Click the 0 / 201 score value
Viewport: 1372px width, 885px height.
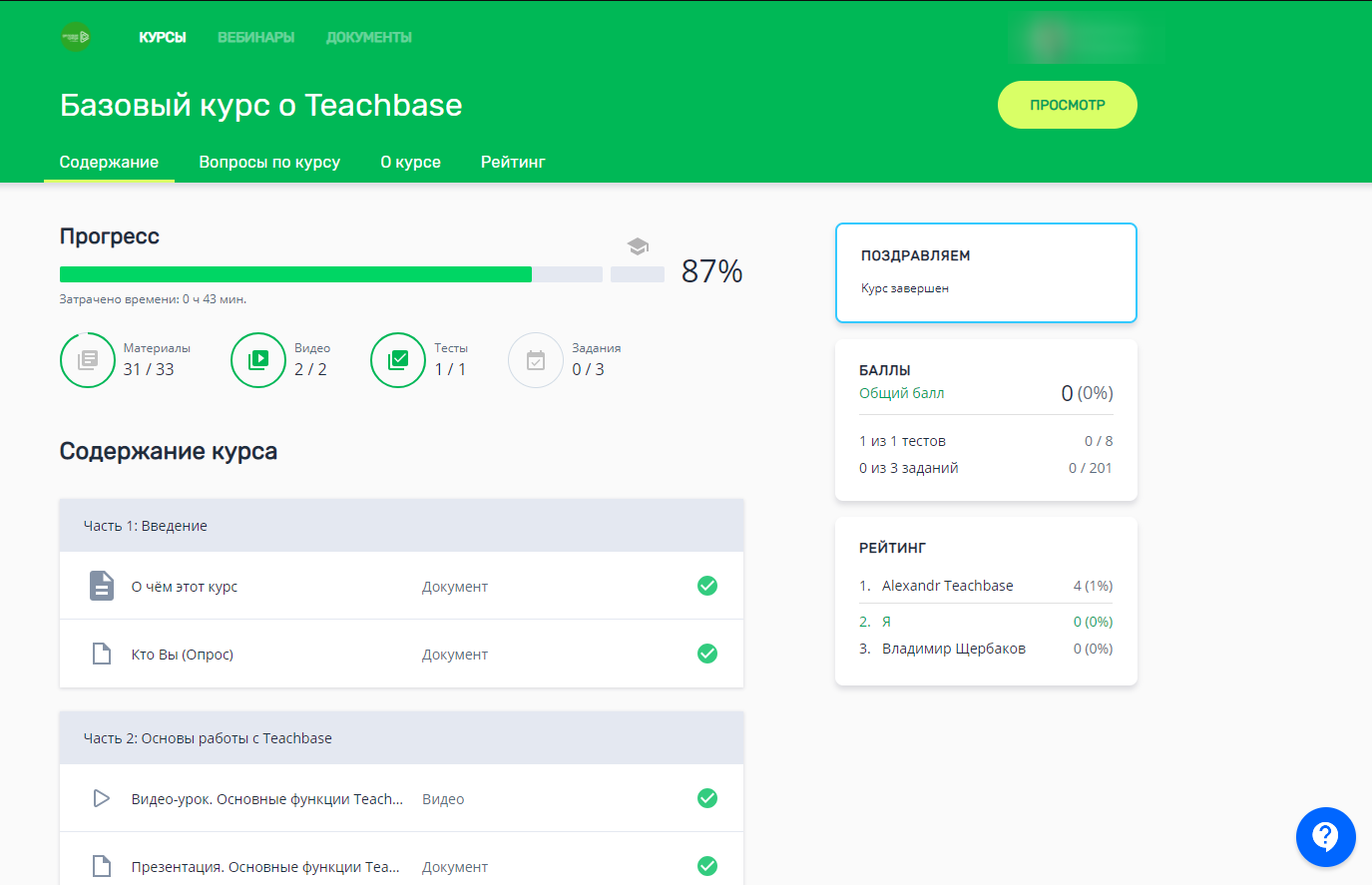(x=1091, y=468)
